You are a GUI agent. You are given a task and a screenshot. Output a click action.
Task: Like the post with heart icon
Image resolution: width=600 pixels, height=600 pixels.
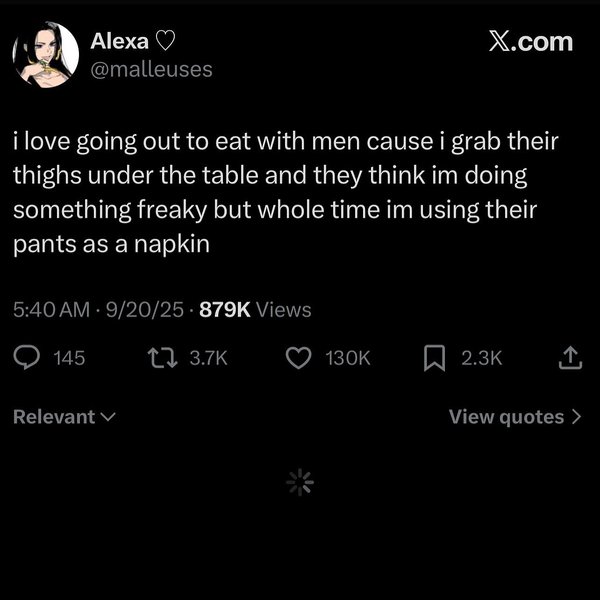pos(299,358)
